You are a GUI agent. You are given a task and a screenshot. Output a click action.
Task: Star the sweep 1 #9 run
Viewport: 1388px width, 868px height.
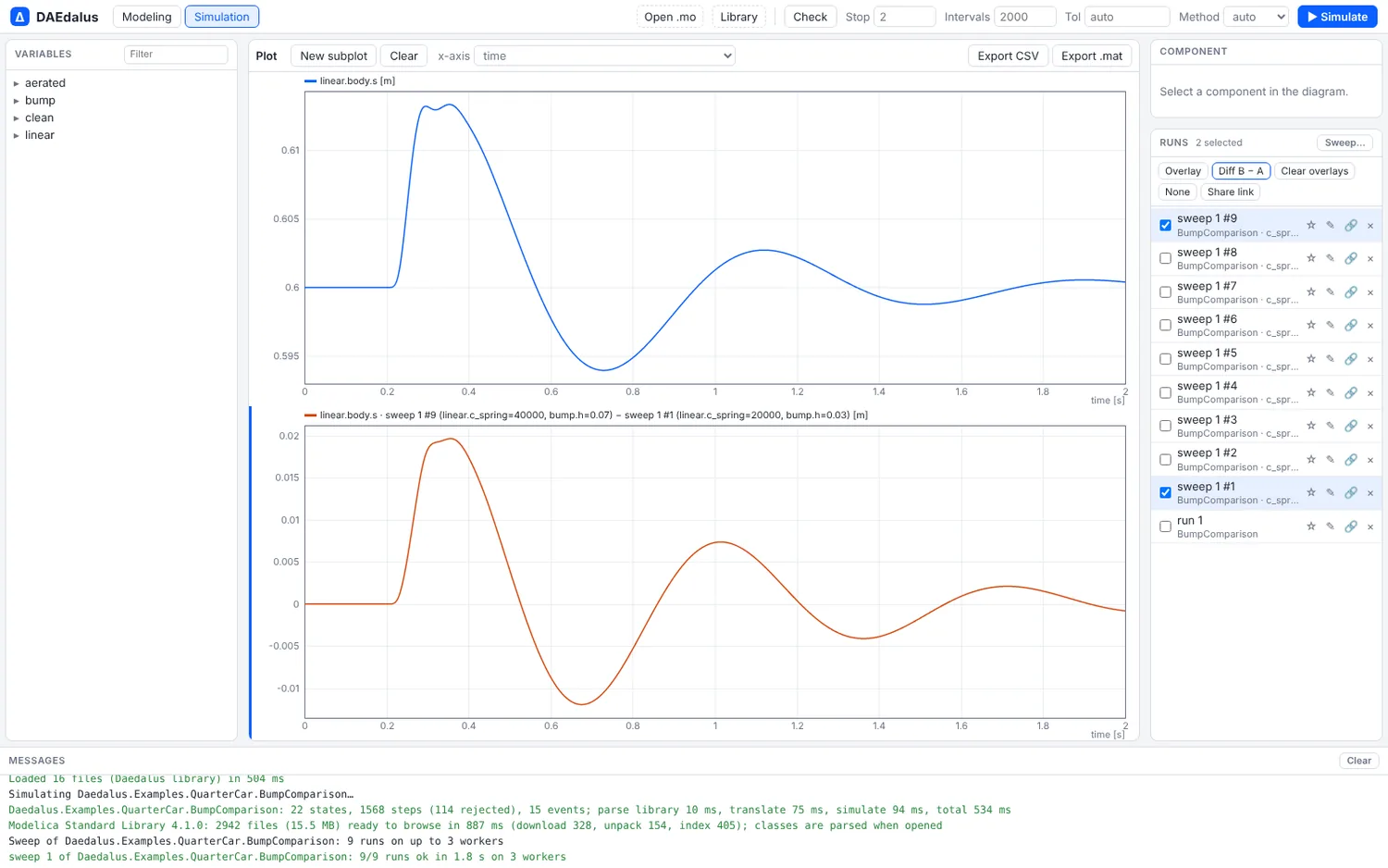coord(1311,225)
